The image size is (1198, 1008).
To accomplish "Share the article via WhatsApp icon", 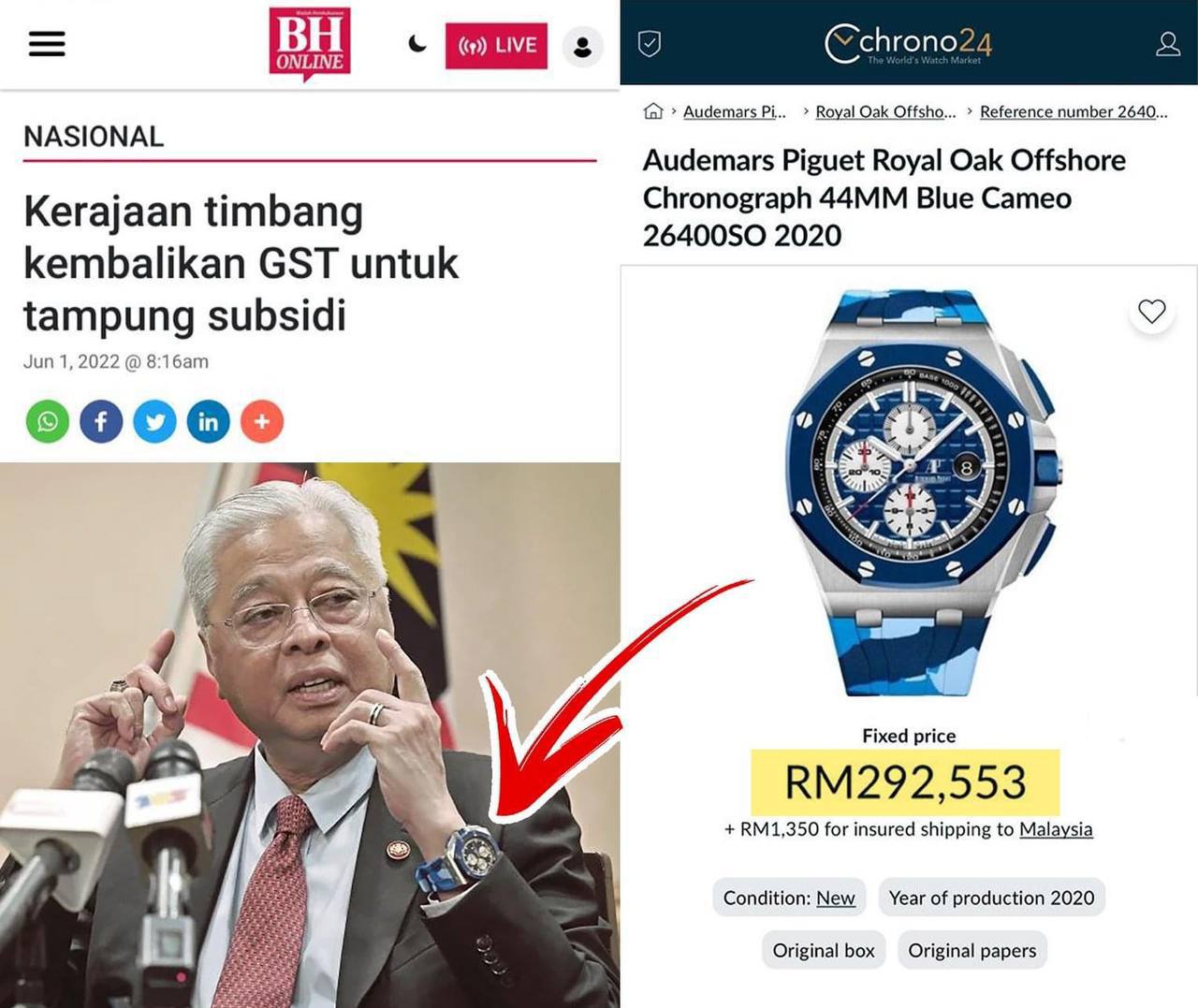I will [48, 422].
